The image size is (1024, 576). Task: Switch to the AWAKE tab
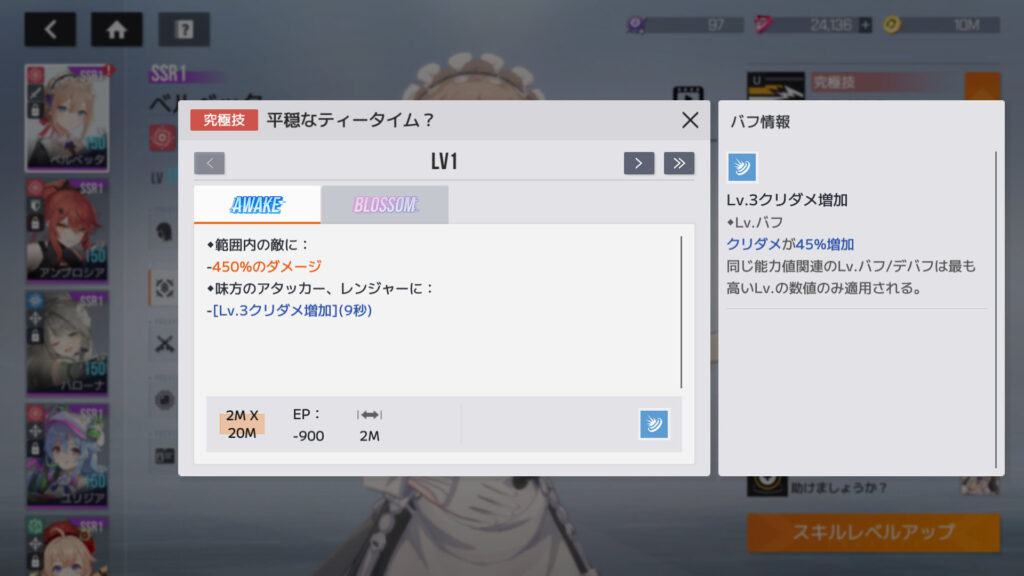tap(257, 205)
